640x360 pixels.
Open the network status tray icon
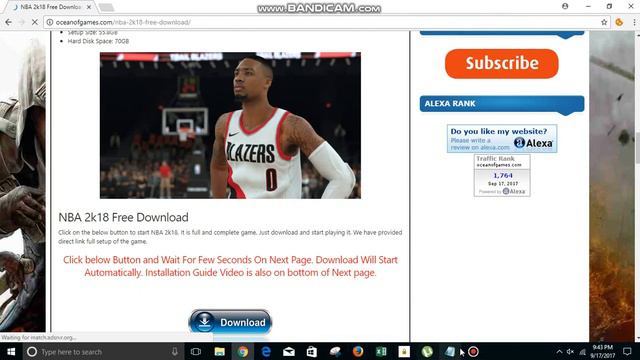click(x=583, y=351)
